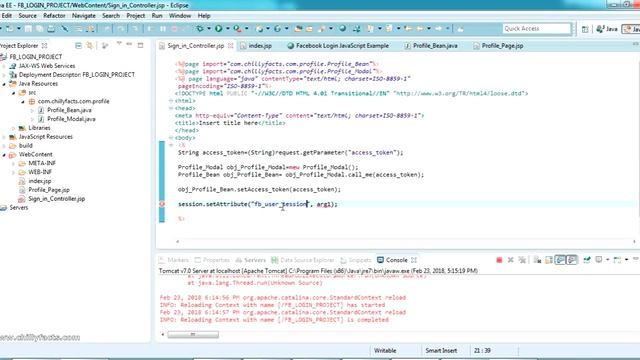Image resolution: width=640 pixels, height=360 pixels.
Task: Collapse the com.chillyfacts.com.profile package
Action: click(23, 102)
